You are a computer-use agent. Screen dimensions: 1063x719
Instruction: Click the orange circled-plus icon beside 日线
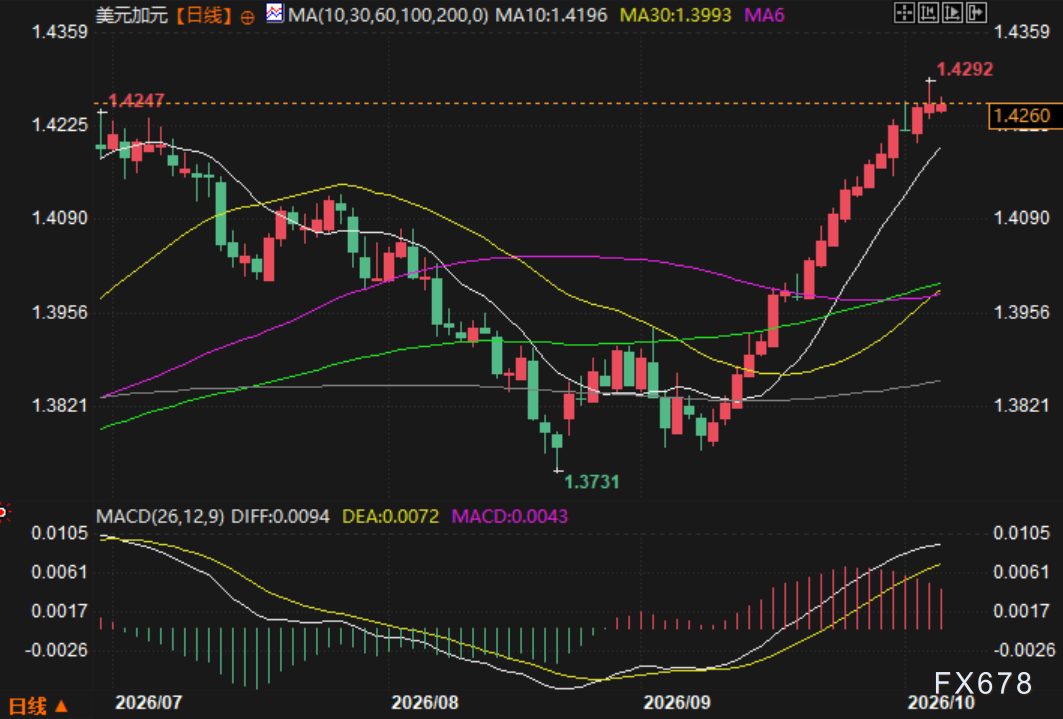(x=247, y=17)
